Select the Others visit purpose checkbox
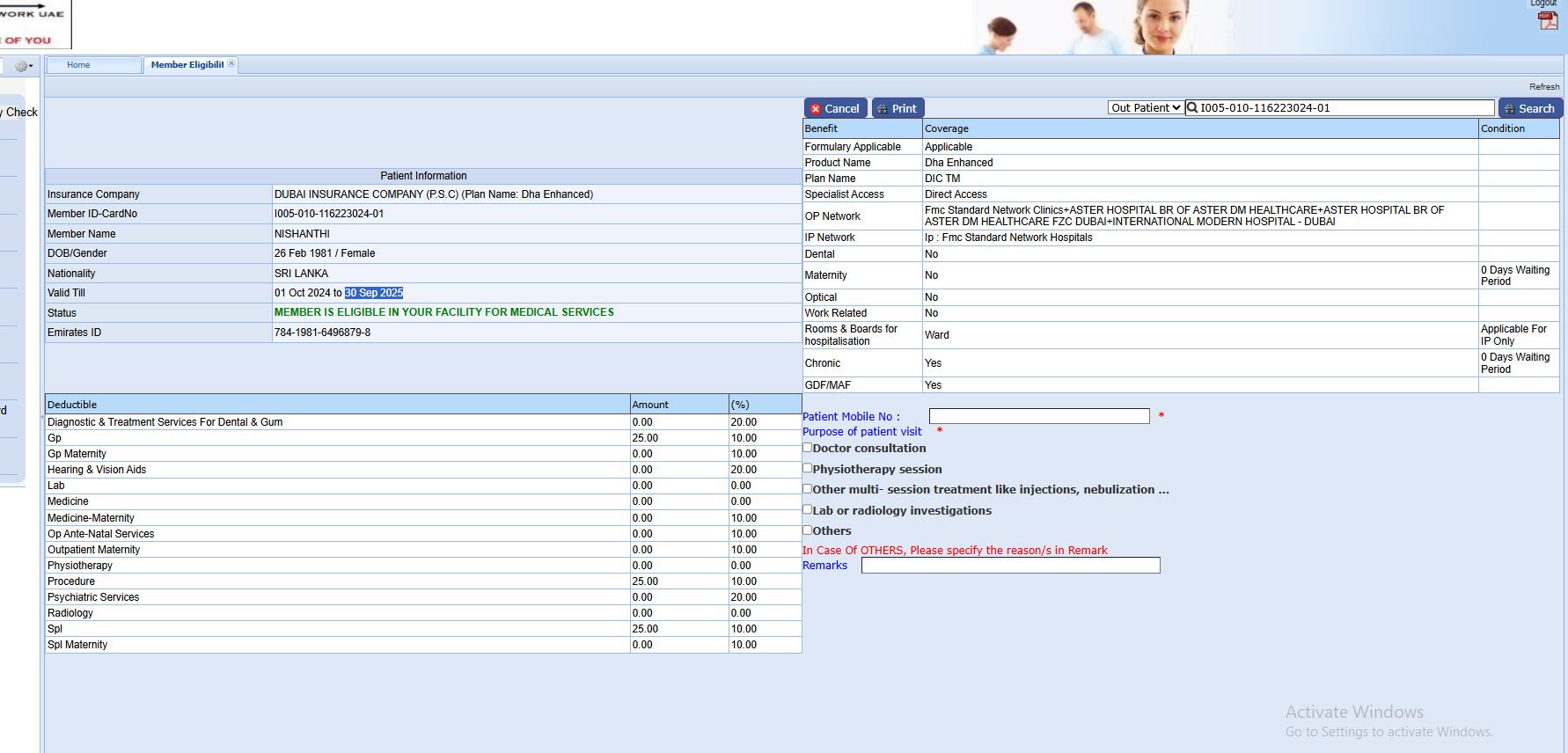This screenshot has height=753, width=1568. tap(807, 530)
